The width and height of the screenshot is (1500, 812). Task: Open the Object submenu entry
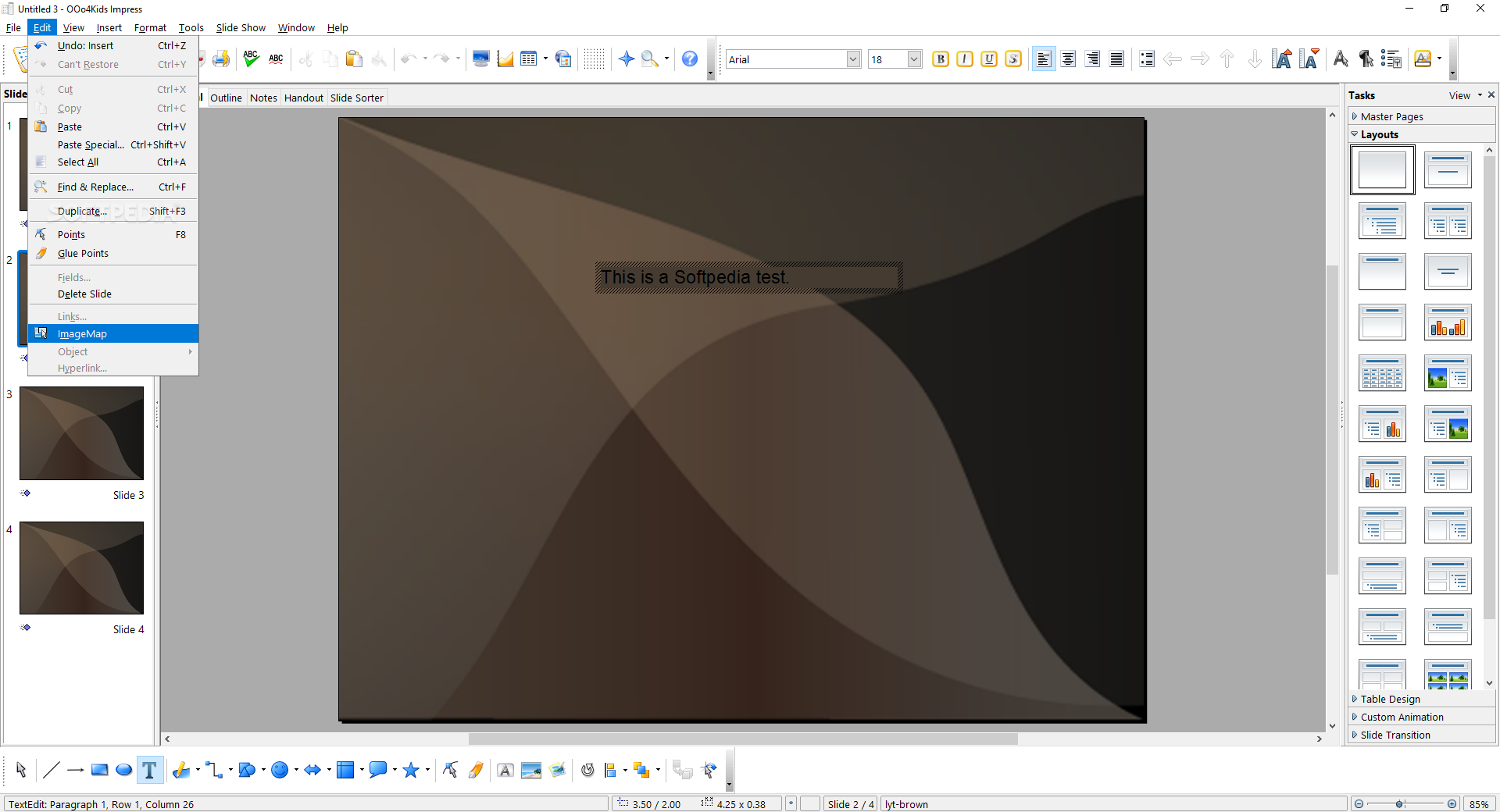(113, 351)
